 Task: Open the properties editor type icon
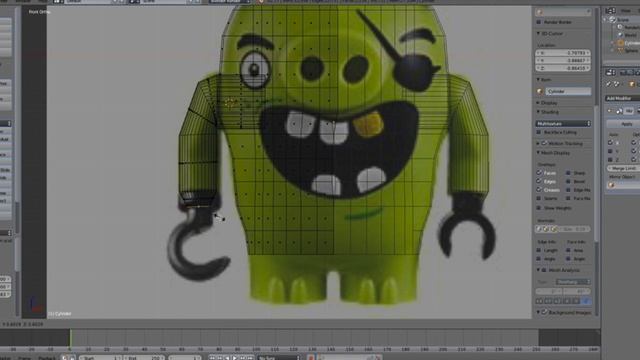[x=611, y=73]
